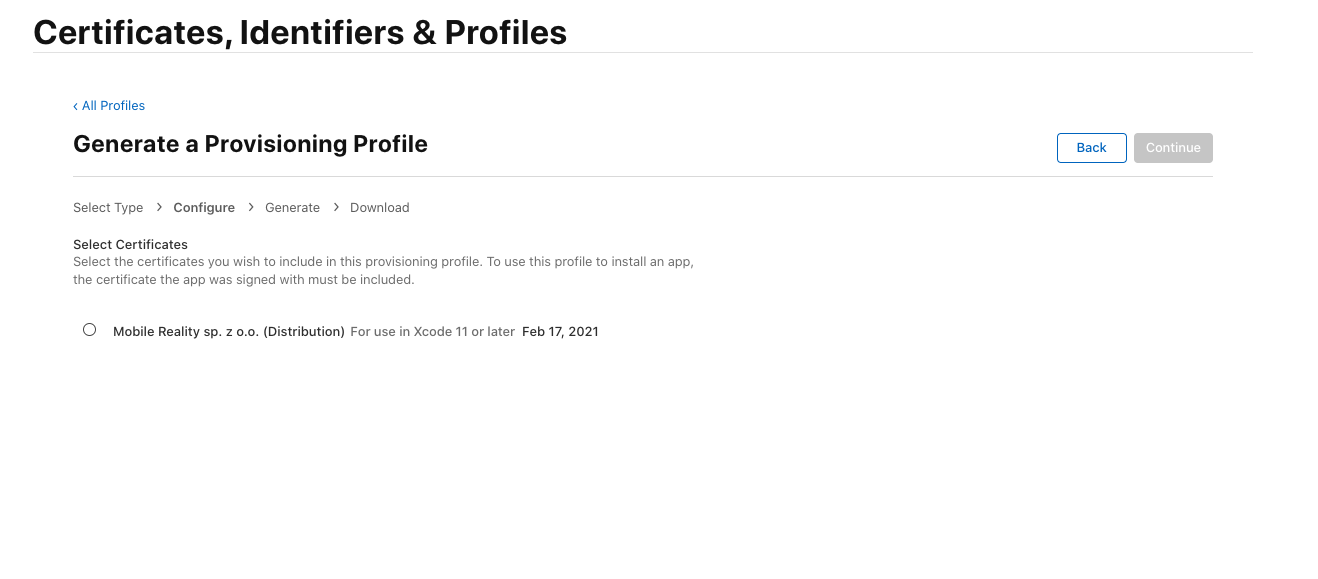Click the Configure step in the breadcrumb
1318x579 pixels.
click(x=204, y=208)
